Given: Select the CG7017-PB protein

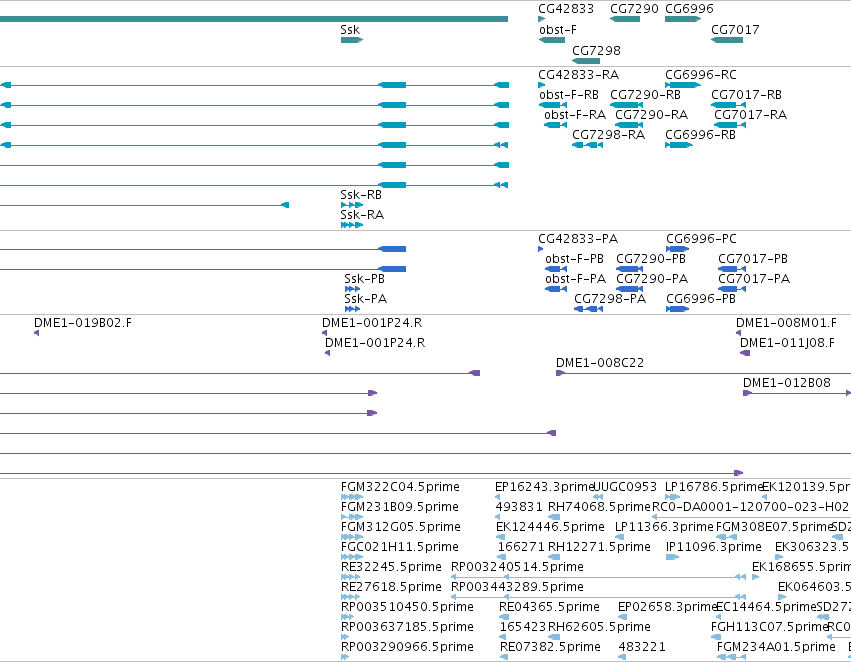Looking at the screenshot, I should [x=732, y=269].
